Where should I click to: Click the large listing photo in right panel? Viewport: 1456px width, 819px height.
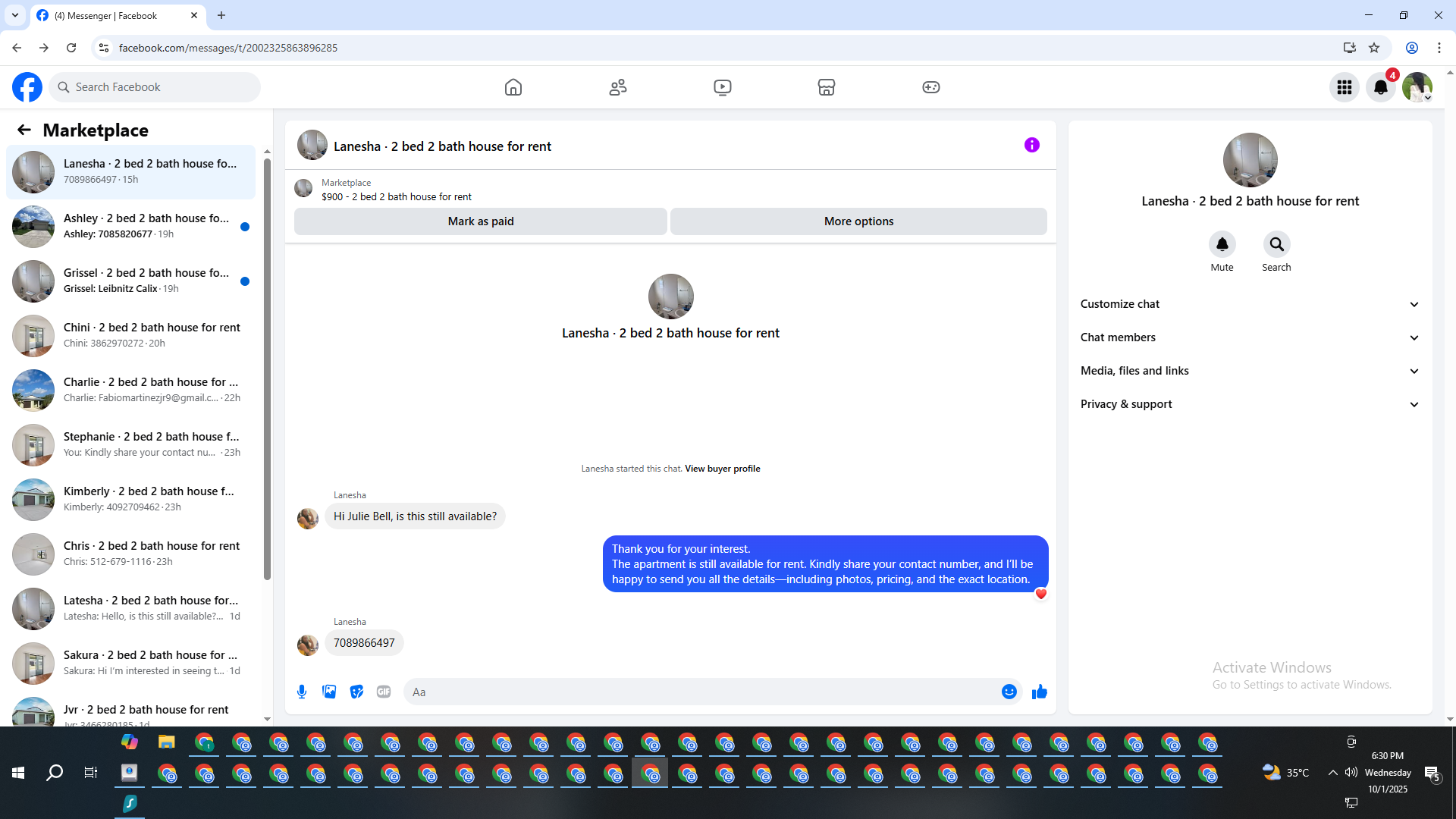(x=1250, y=160)
